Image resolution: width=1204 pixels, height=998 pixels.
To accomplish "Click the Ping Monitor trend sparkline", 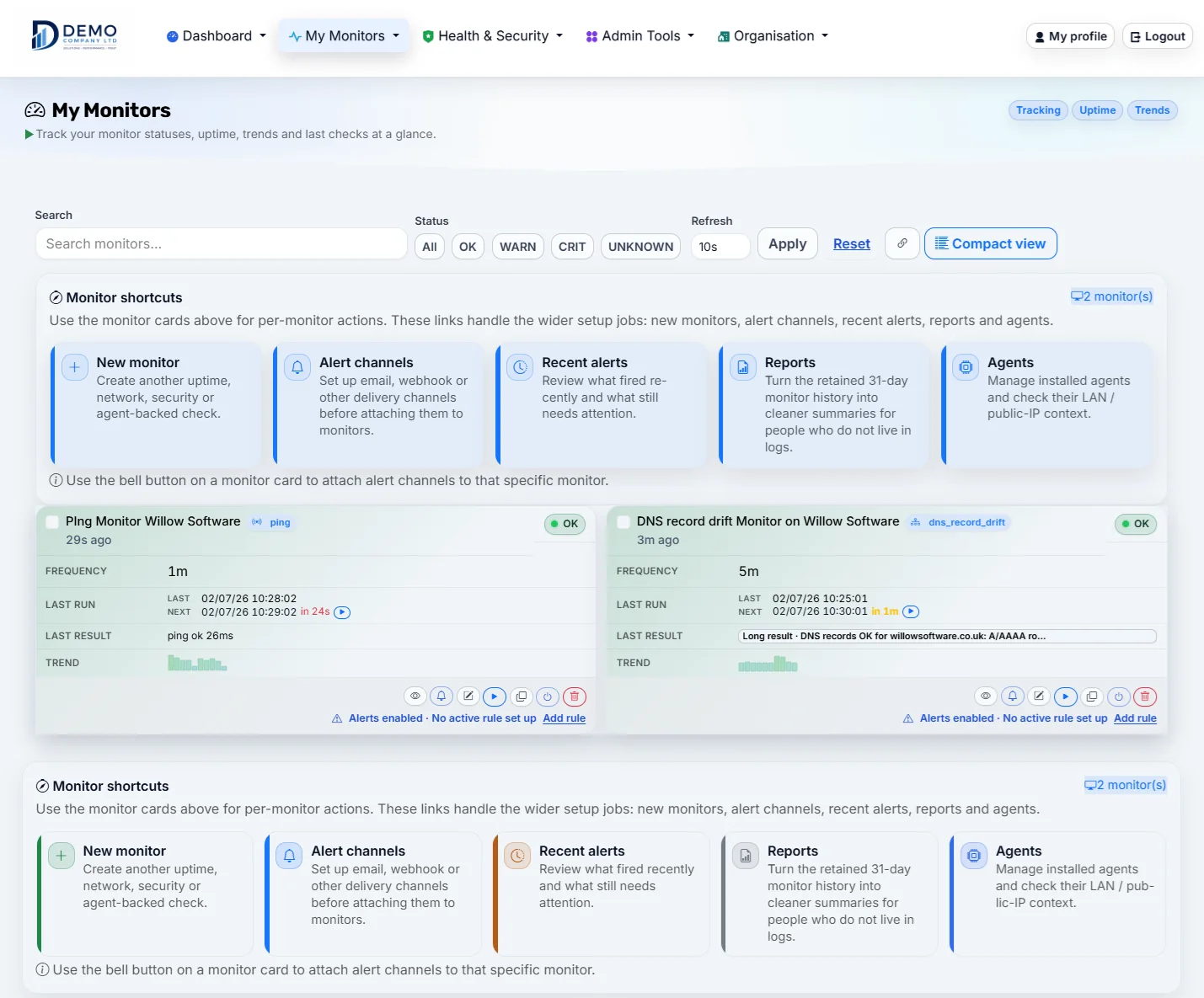I will click(x=197, y=664).
